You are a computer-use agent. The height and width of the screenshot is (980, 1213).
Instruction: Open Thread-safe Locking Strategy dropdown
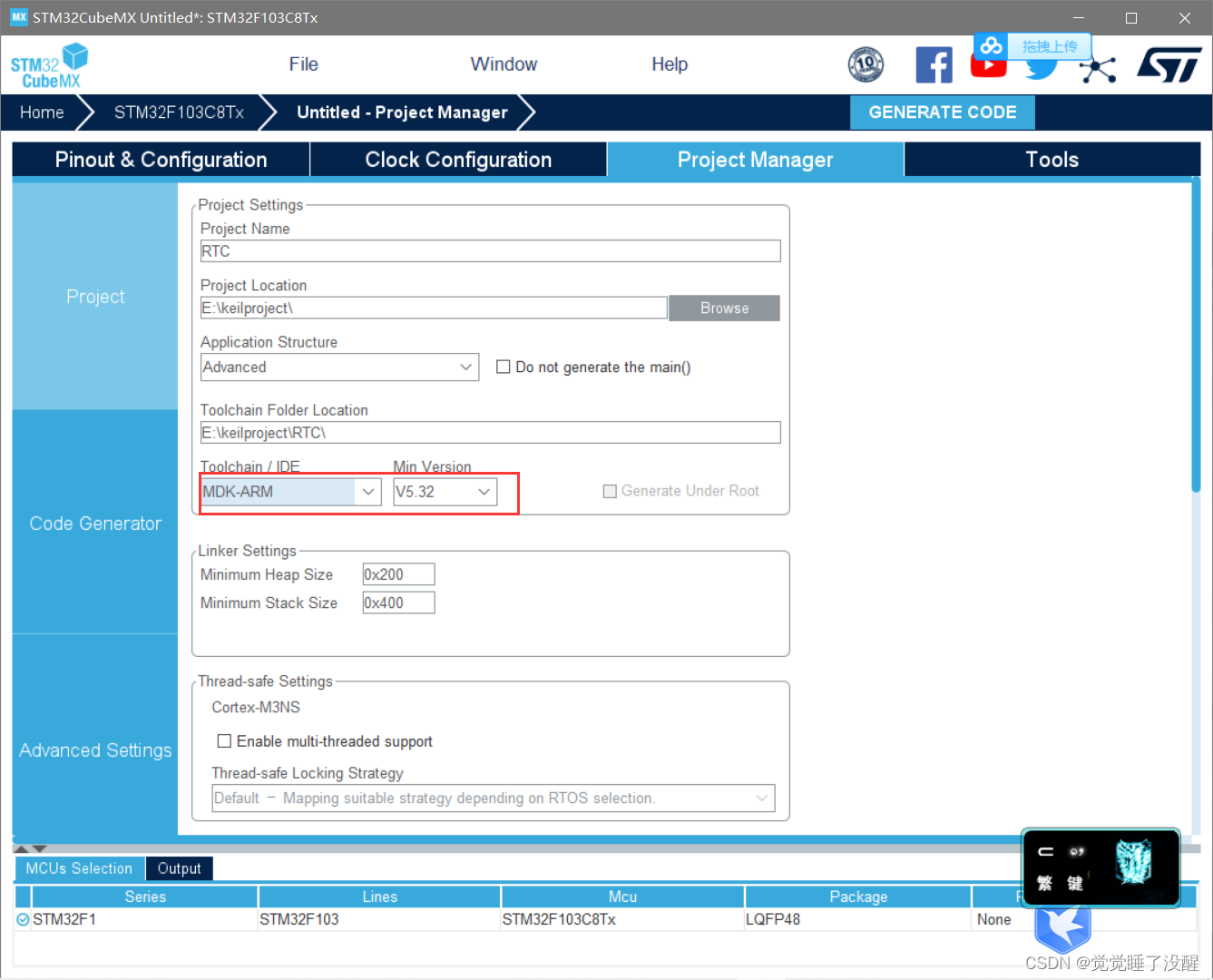pyautogui.click(x=494, y=799)
